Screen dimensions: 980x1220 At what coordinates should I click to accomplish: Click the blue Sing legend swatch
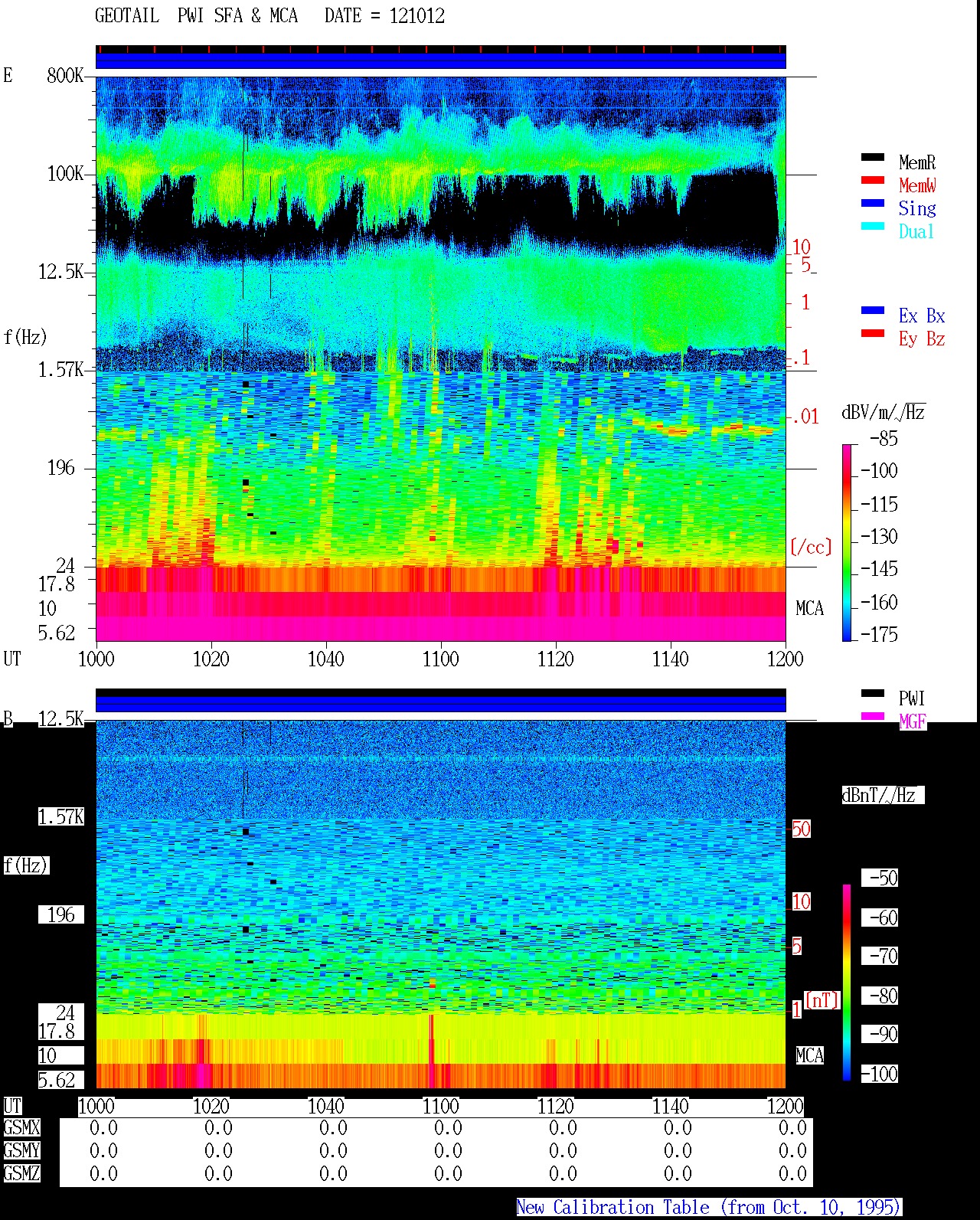tap(873, 204)
